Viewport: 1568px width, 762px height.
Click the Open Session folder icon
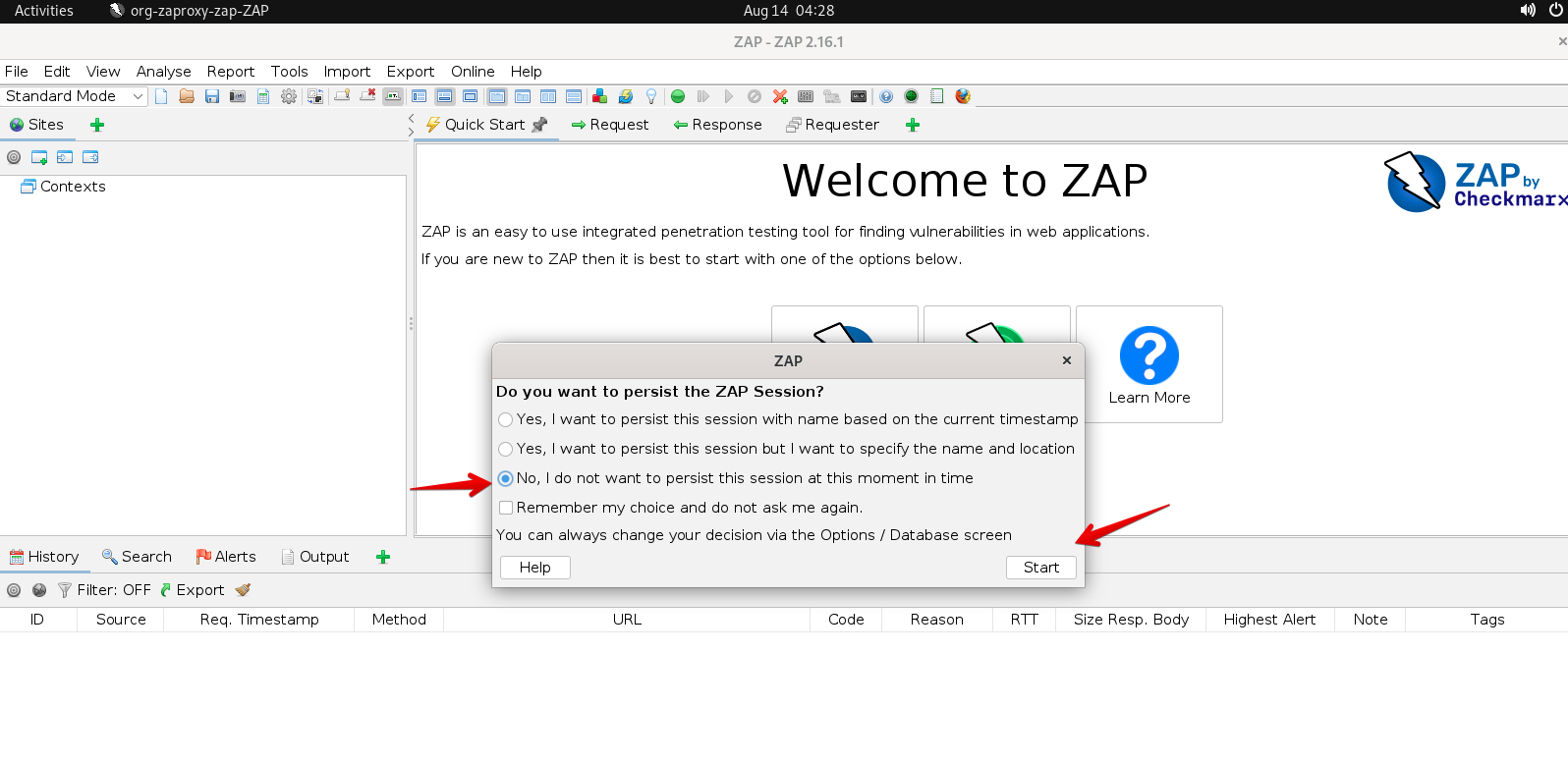[187, 96]
